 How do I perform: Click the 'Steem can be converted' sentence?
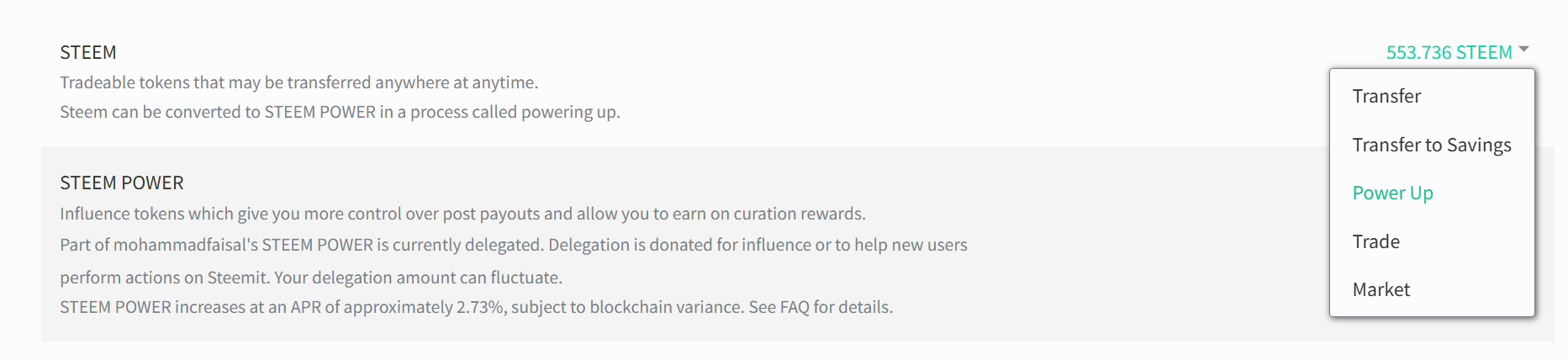[340, 112]
